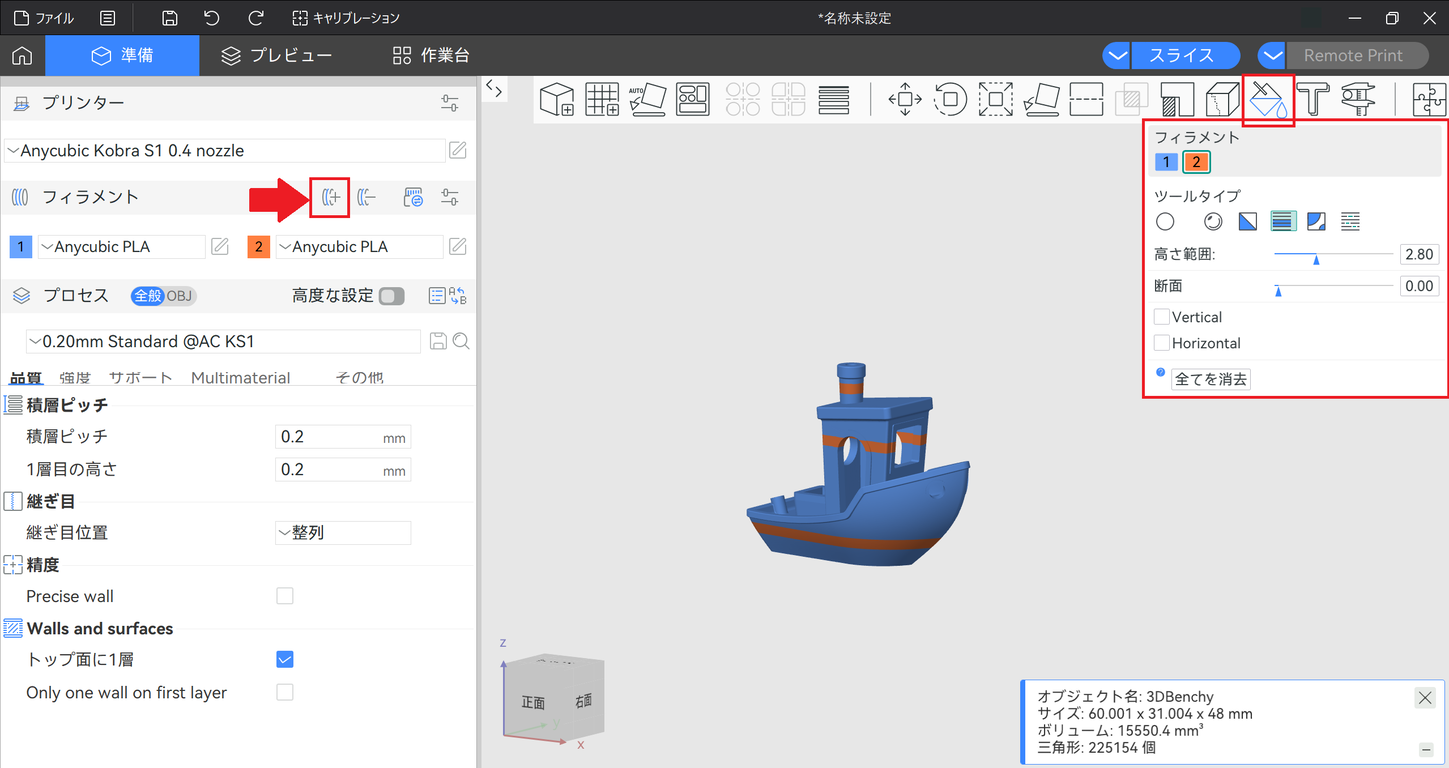Select the sphere brush tool type
The height and width of the screenshot is (768, 1449).
pyautogui.click(x=1213, y=221)
